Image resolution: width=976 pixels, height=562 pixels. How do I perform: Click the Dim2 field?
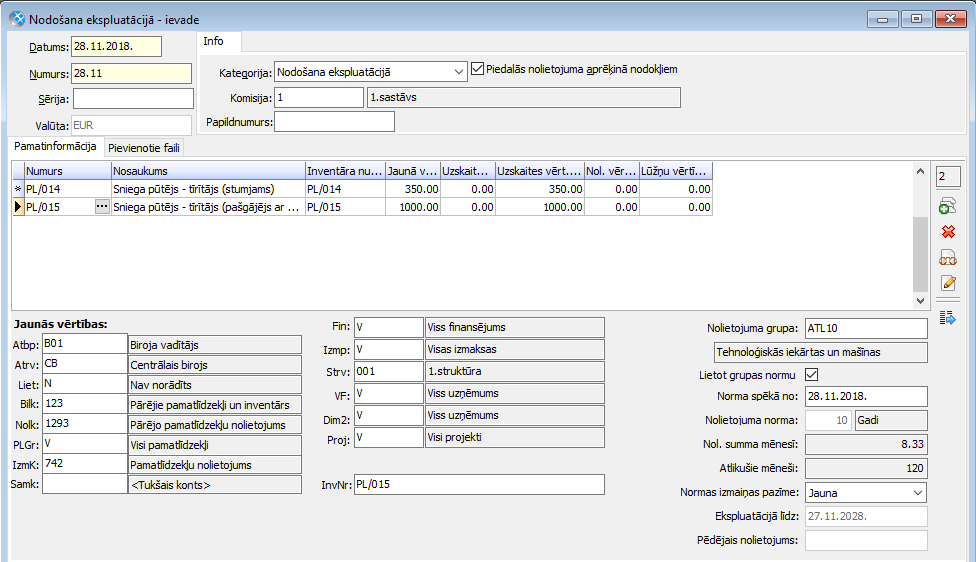[x=389, y=416]
